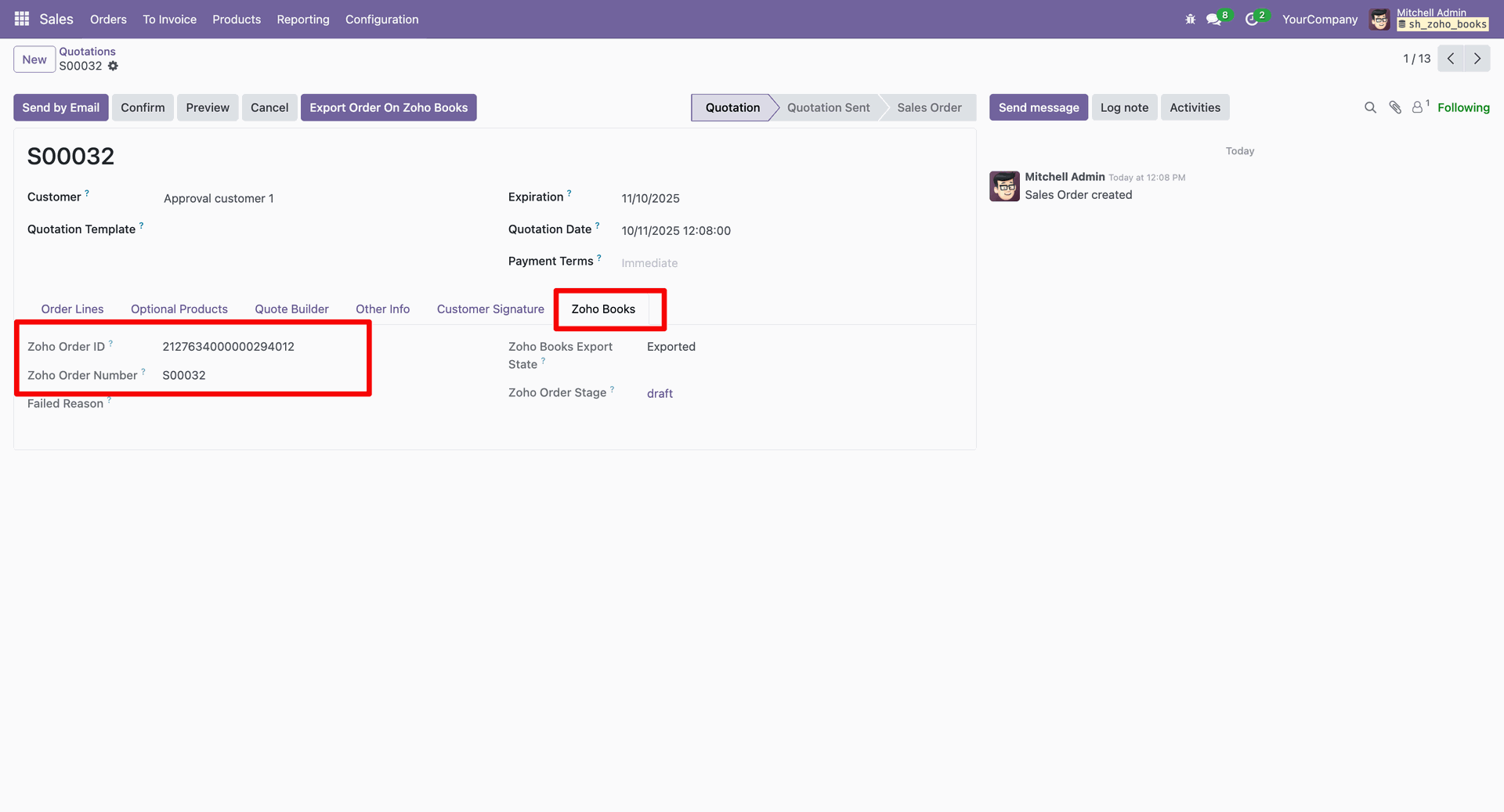
Task: Switch to the Customer Signature tab
Action: pyautogui.click(x=490, y=309)
